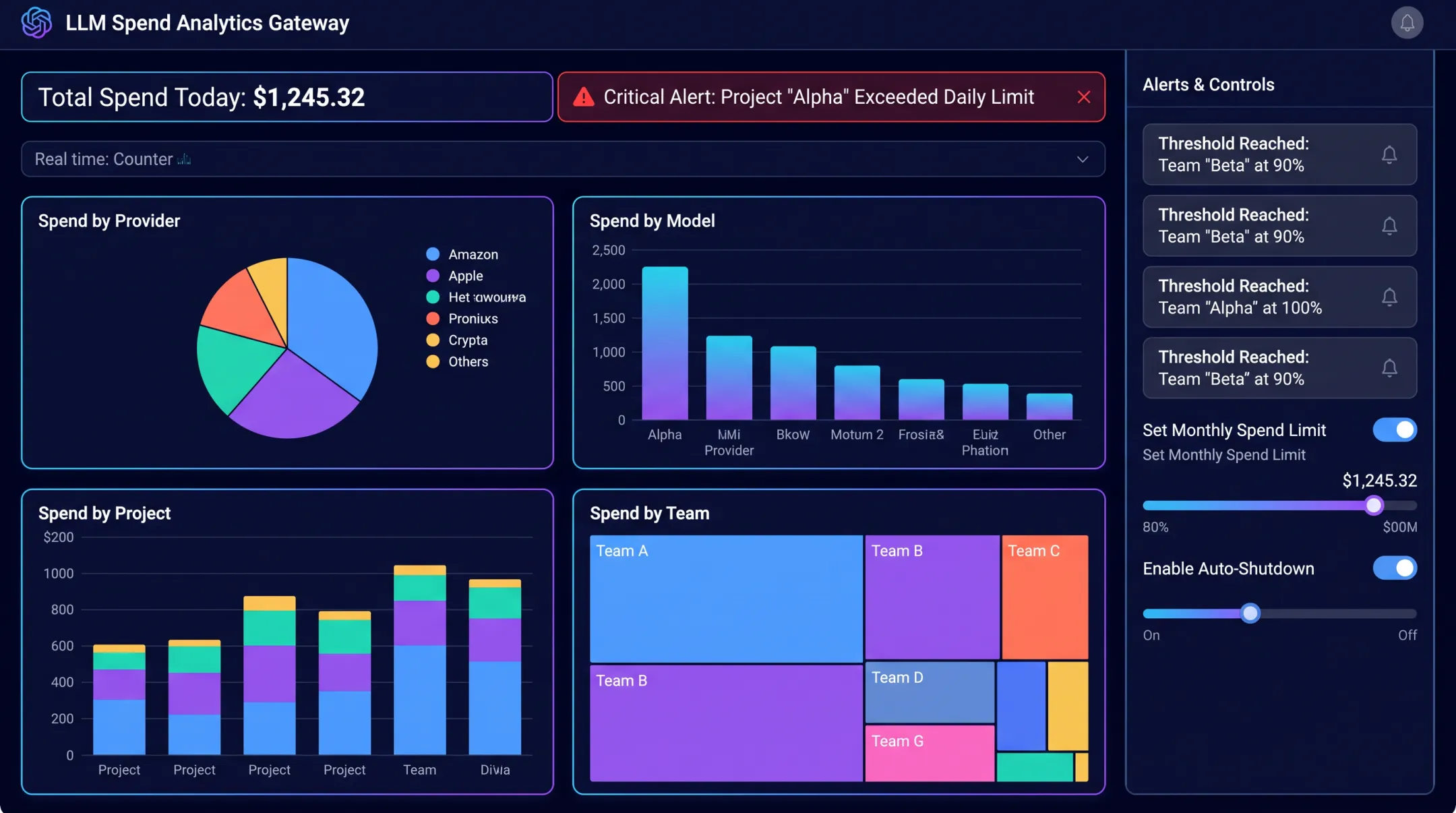
Task: Click the Diwa stacked bar in Spend by Project
Action: (x=495, y=667)
